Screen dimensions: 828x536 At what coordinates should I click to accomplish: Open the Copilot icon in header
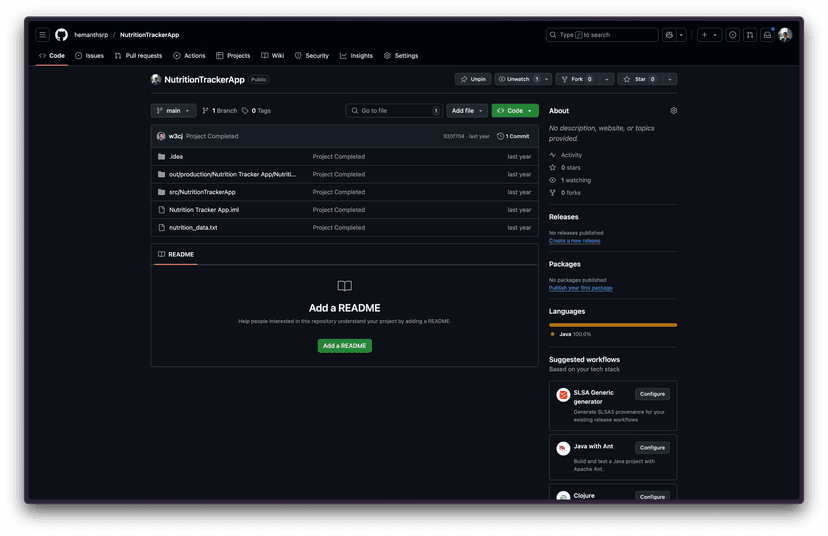pos(669,35)
